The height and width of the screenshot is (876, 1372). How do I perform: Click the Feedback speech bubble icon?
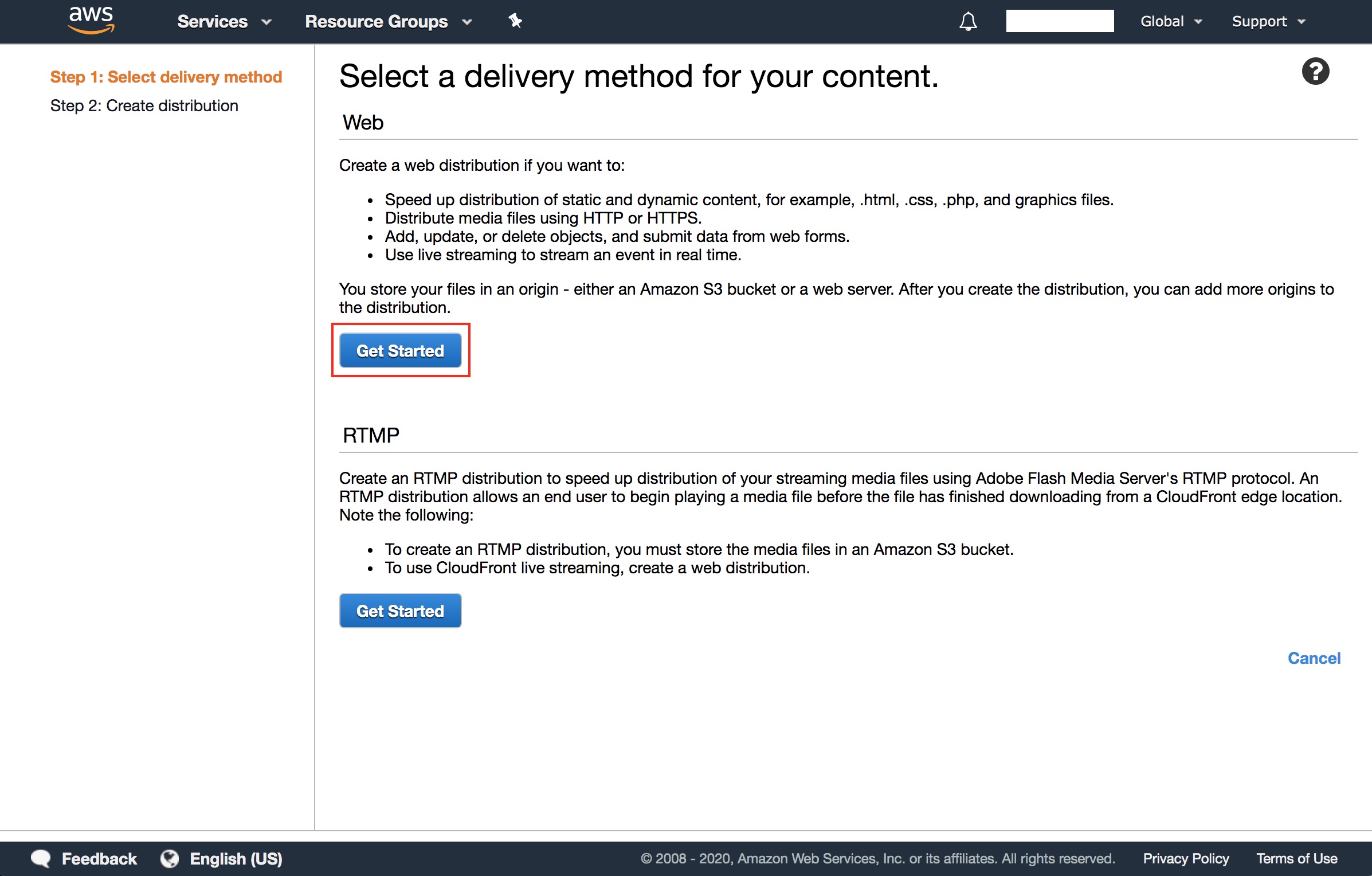click(41, 858)
